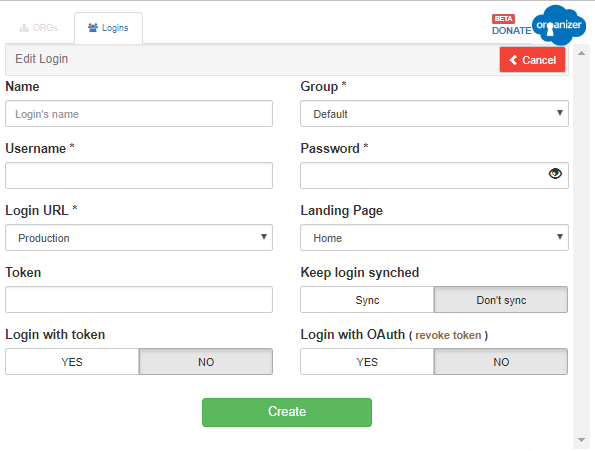595x451 pixels.
Task: Switch to the Logins tab
Action: pyautogui.click(x=109, y=28)
